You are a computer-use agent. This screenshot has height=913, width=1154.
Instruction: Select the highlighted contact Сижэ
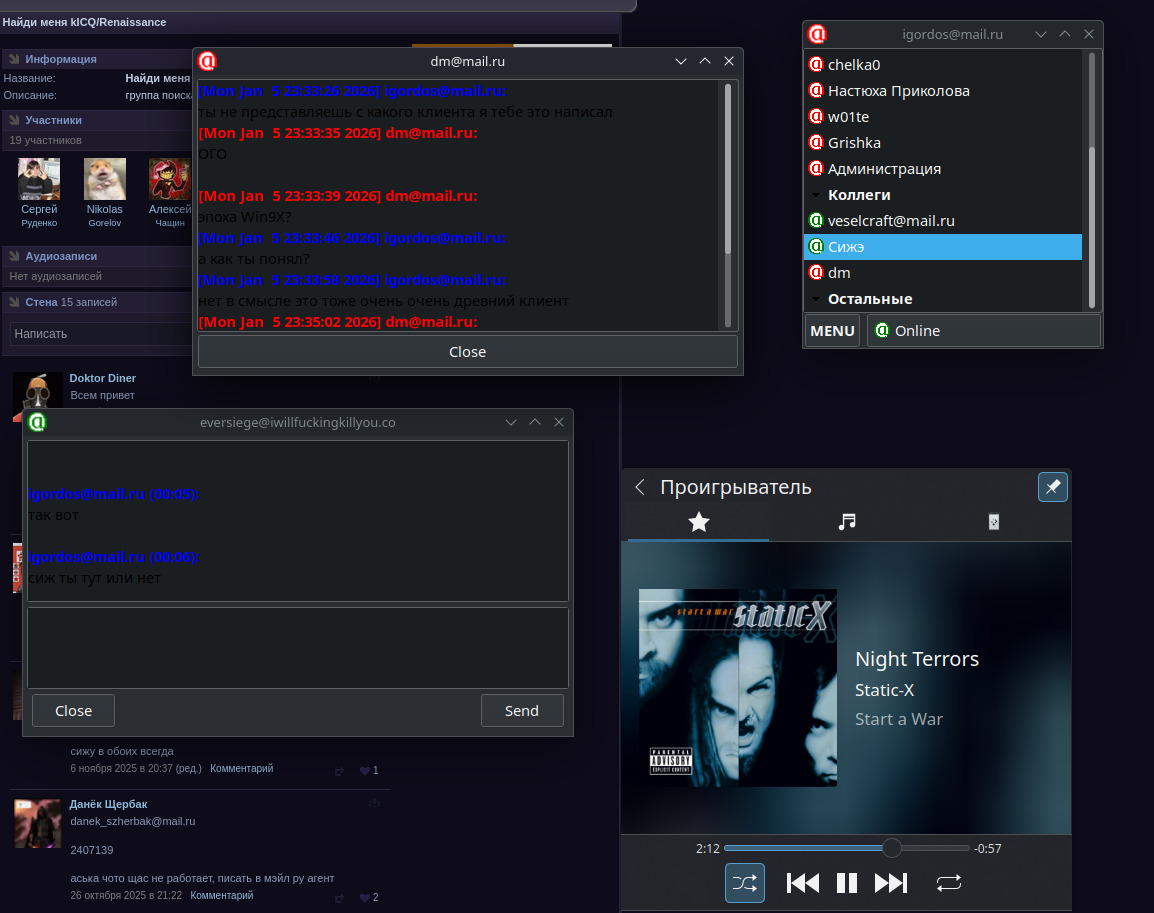pos(943,246)
